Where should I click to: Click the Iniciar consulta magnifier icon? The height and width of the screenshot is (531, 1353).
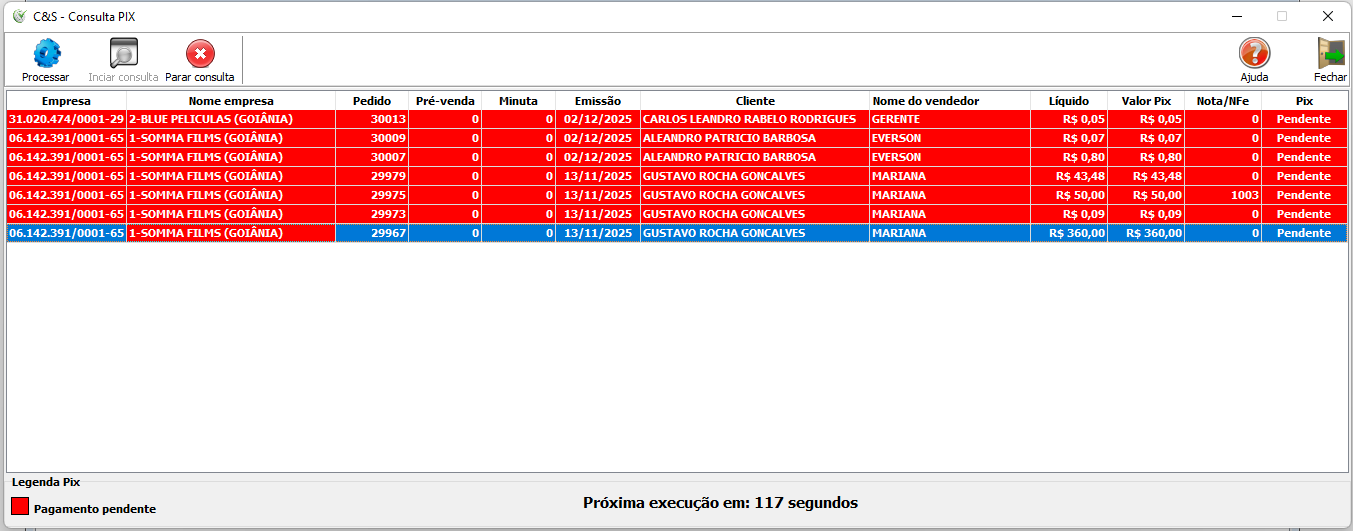click(124, 54)
